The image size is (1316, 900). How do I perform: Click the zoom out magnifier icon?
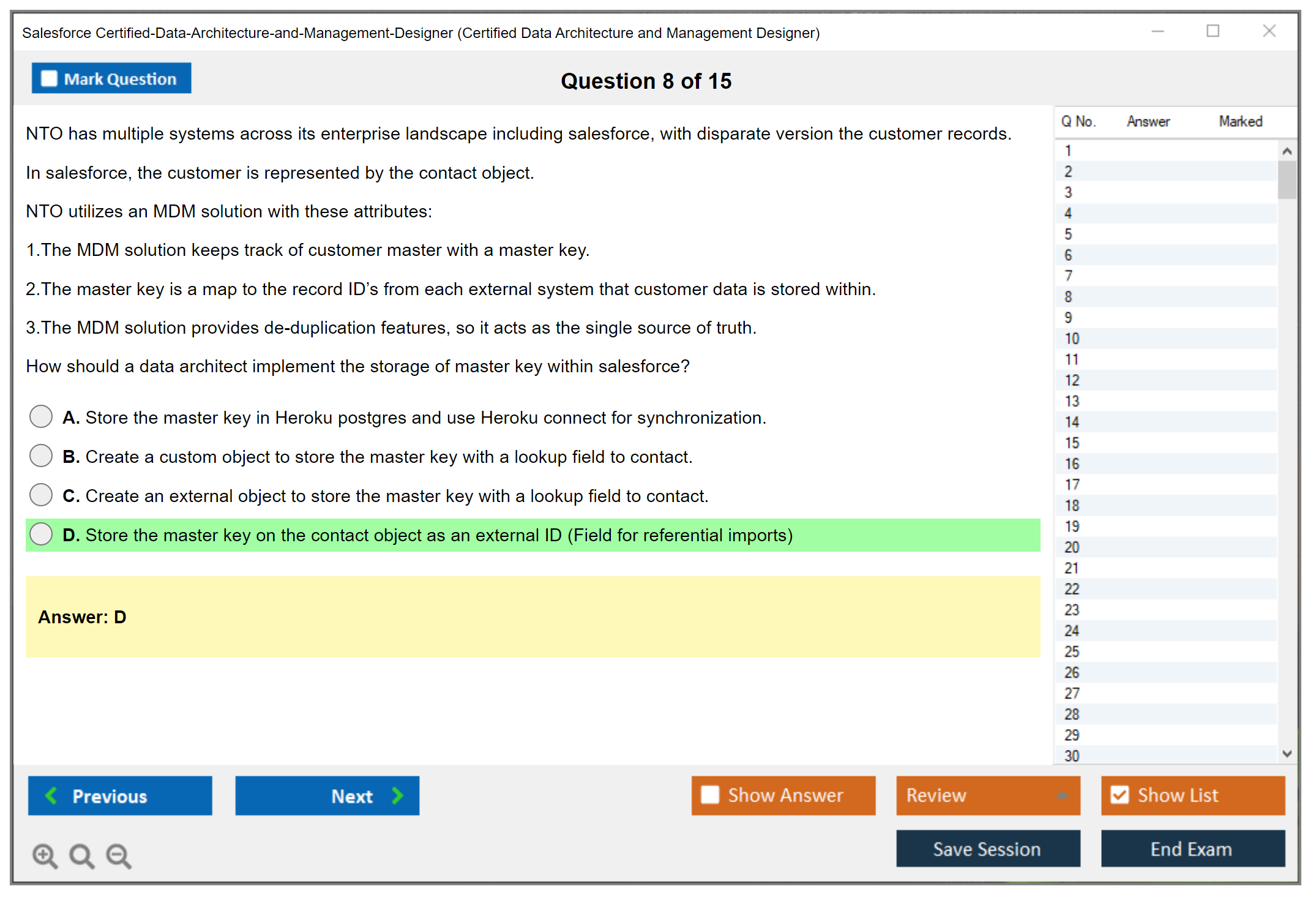click(118, 855)
